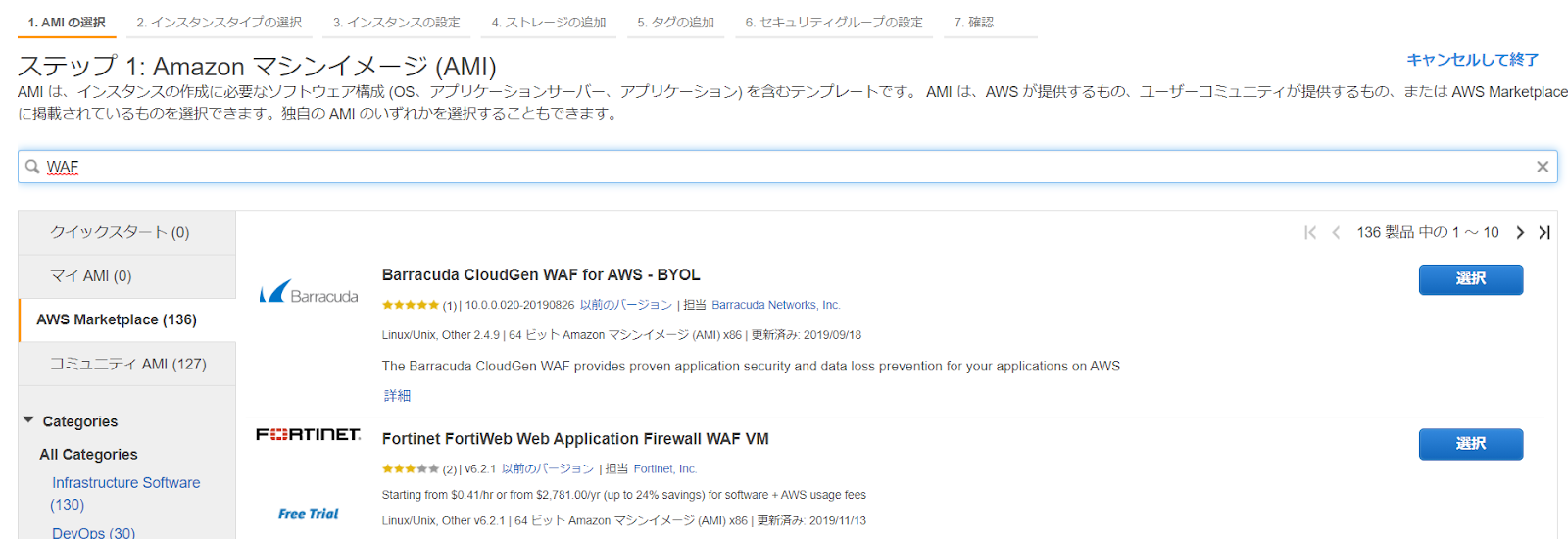Screen dimensions: 1568x539
Task: Collapse the Categories section
Action: click(28, 420)
